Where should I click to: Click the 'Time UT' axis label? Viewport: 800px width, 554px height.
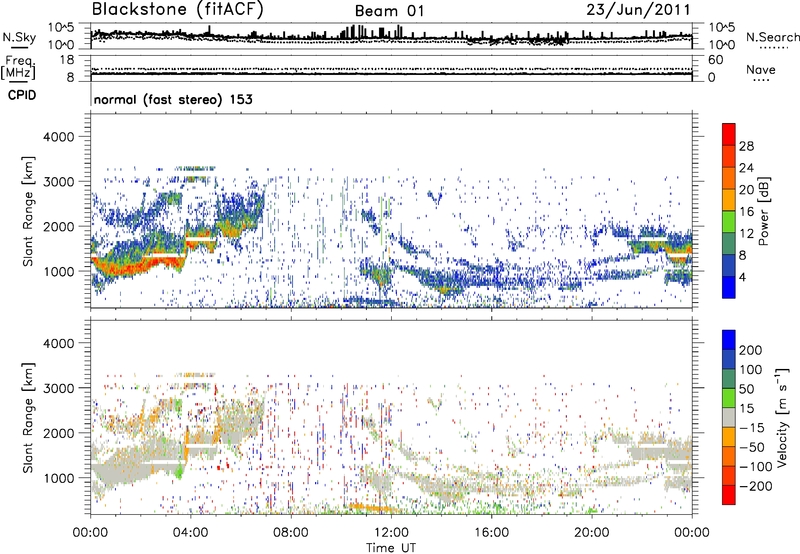pos(391,548)
